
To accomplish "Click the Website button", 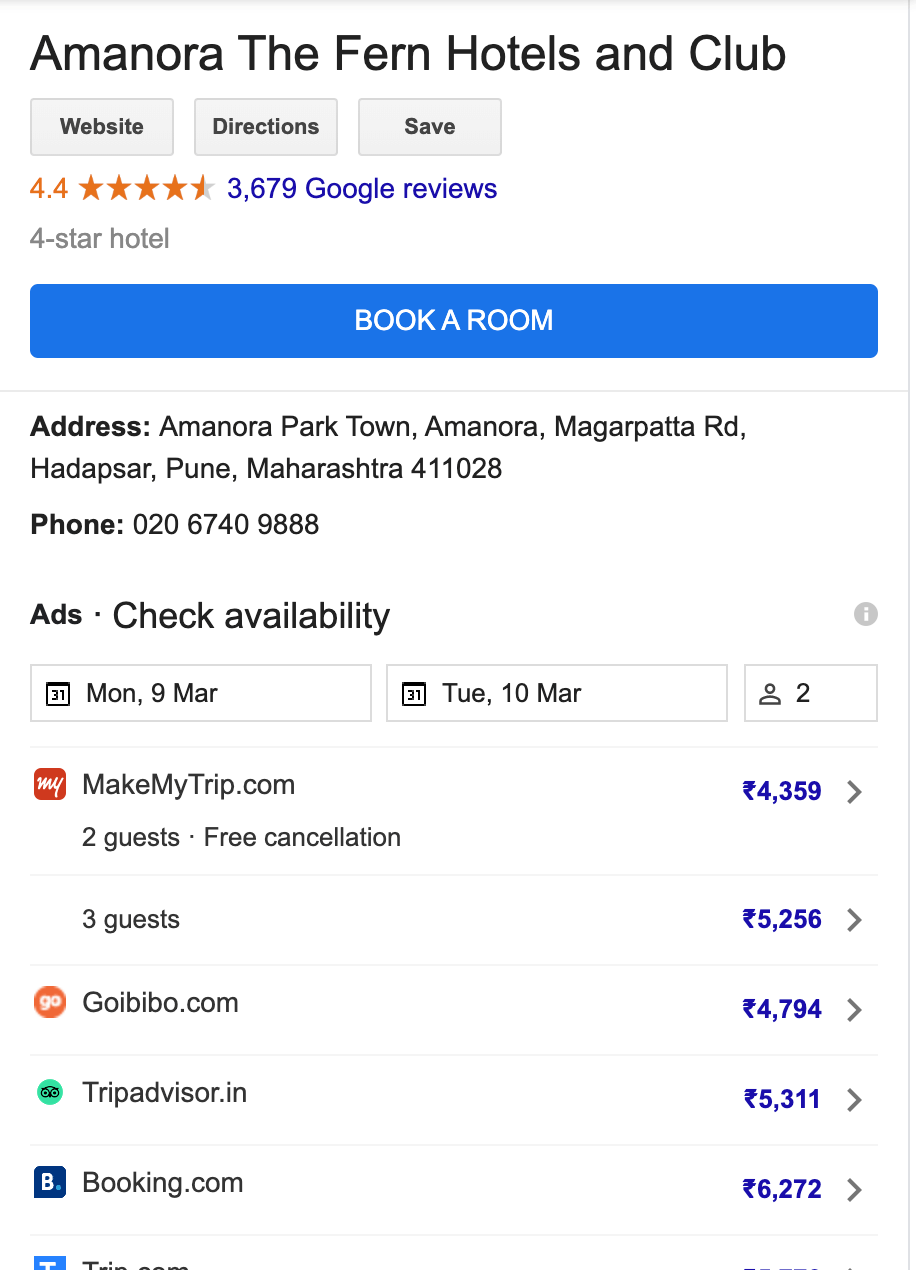I will click(x=102, y=127).
